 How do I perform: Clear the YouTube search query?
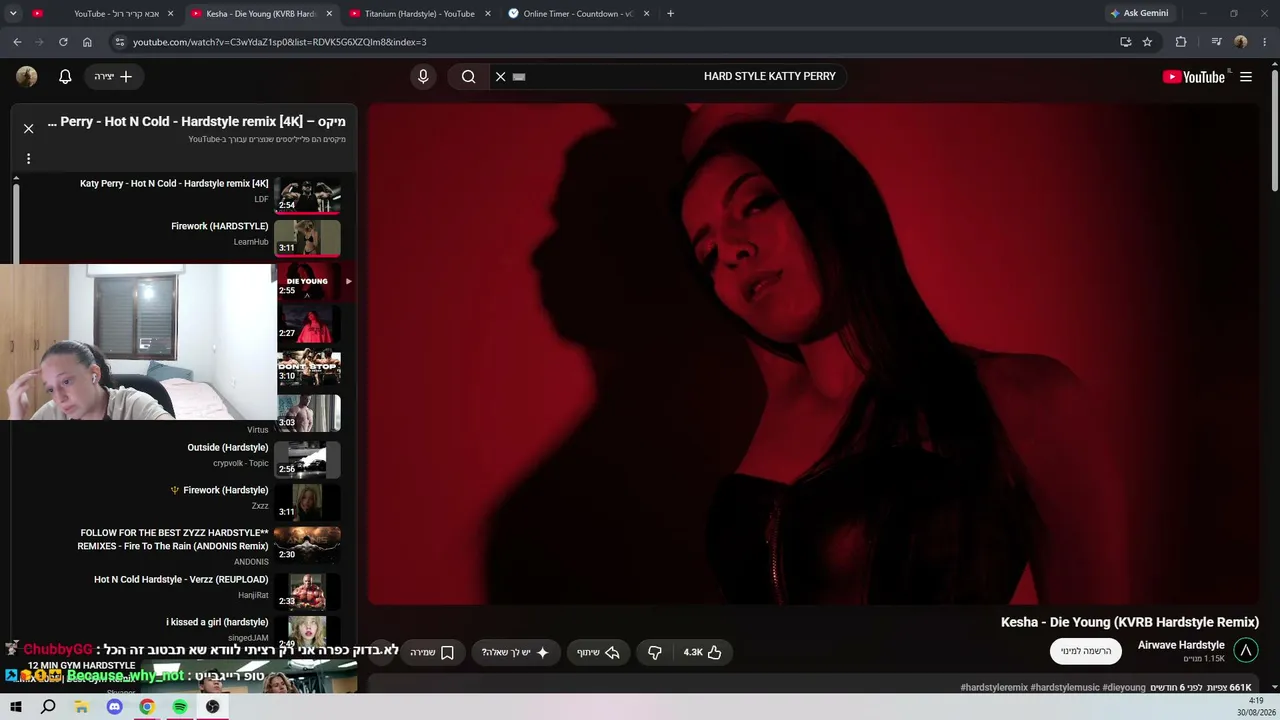[501, 77]
